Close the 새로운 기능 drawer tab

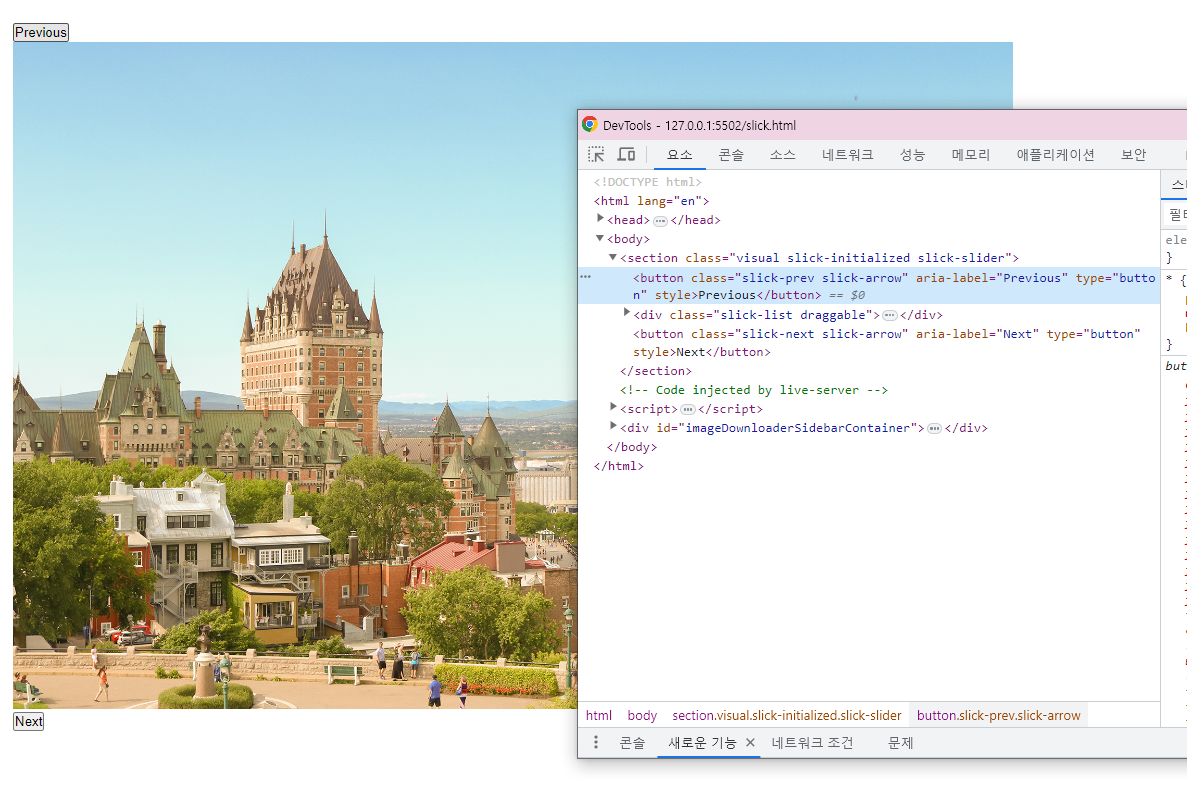[x=750, y=743]
